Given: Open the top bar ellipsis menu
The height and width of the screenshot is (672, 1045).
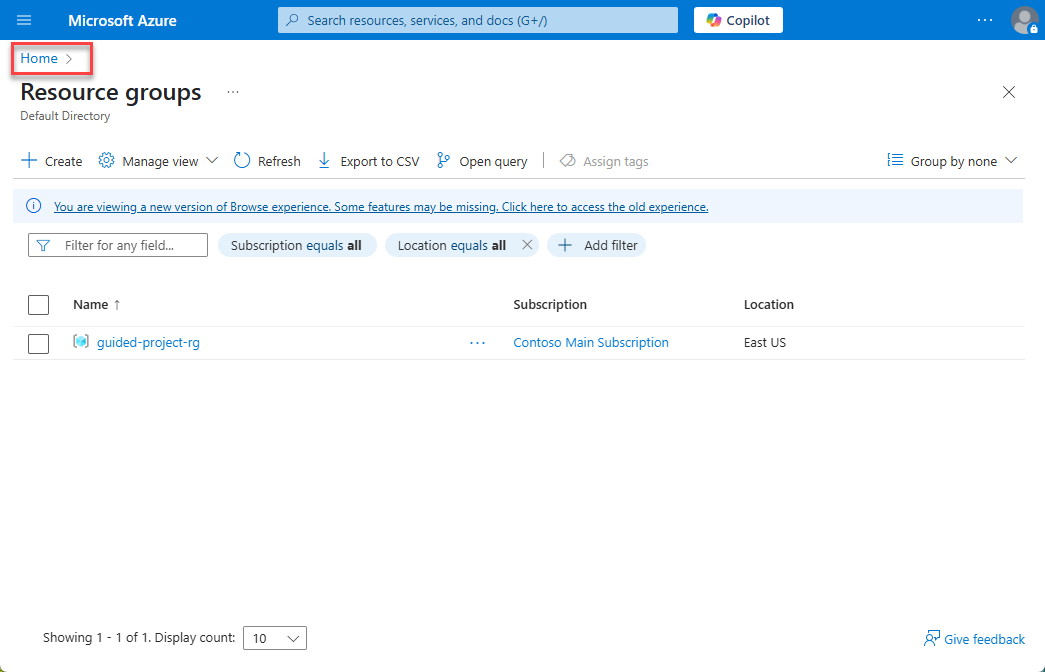Looking at the screenshot, I should pyautogui.click(x=984, y=20).
